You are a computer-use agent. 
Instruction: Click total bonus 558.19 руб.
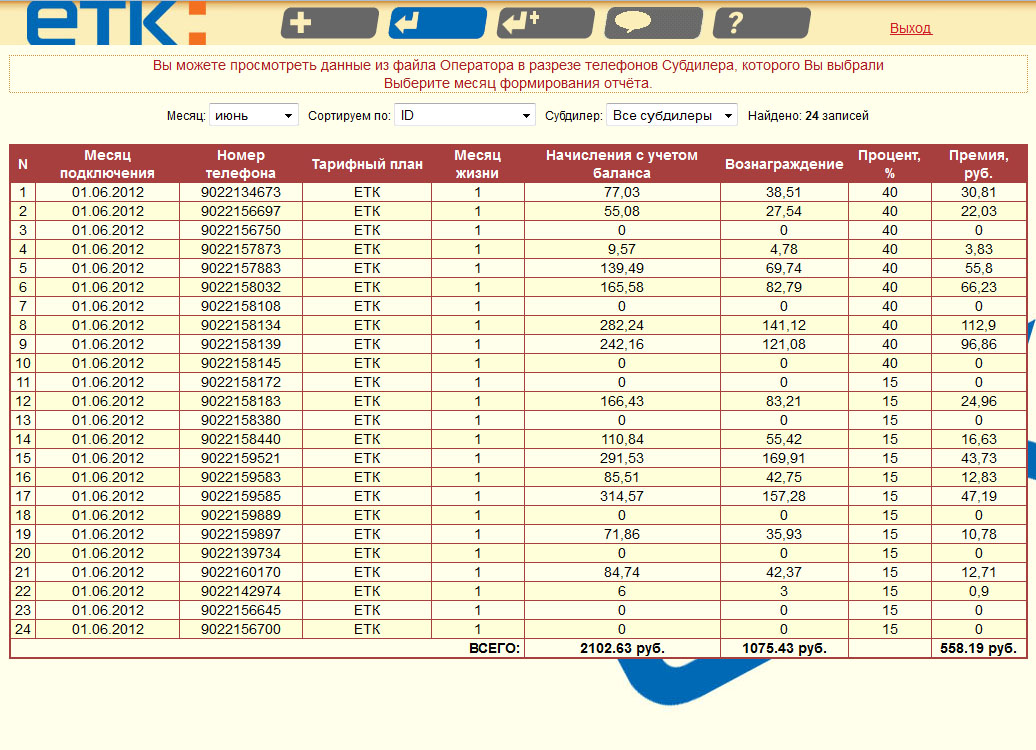(x=979, y=648)
